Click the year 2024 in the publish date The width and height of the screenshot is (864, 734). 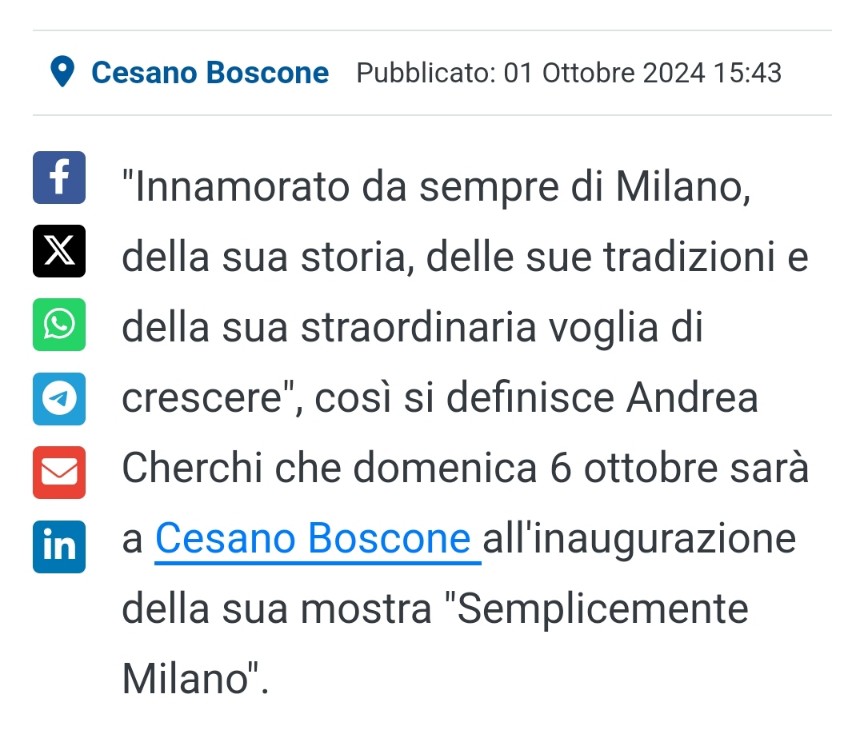[674, 73]
